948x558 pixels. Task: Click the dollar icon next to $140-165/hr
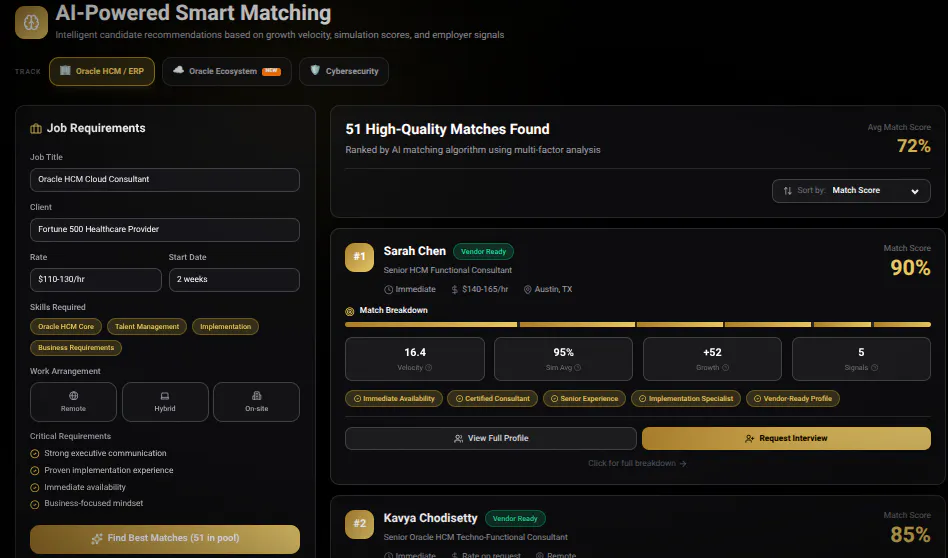click(x=455, y=290)
